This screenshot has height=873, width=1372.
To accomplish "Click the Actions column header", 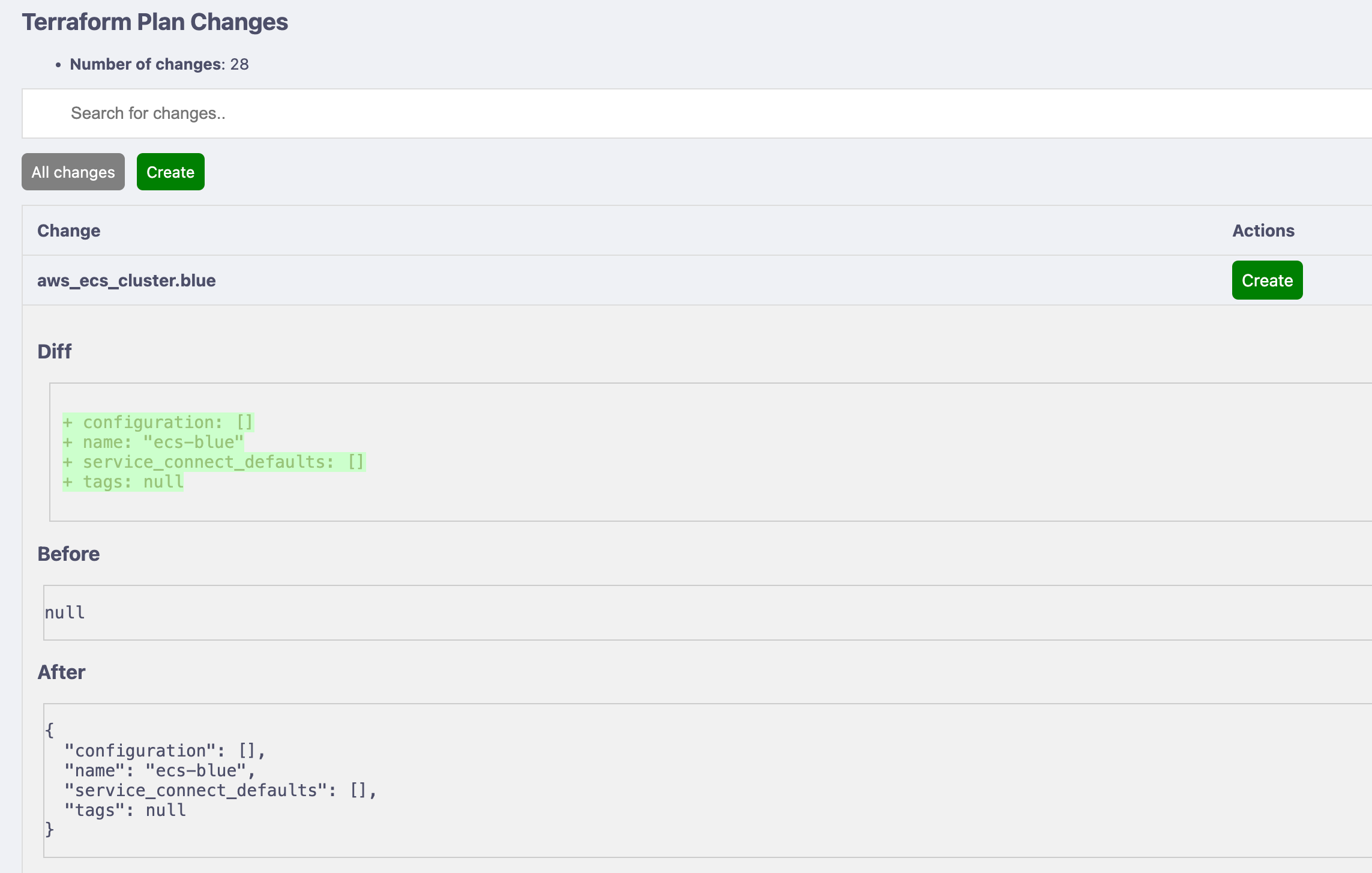I will click(1263, 231).
